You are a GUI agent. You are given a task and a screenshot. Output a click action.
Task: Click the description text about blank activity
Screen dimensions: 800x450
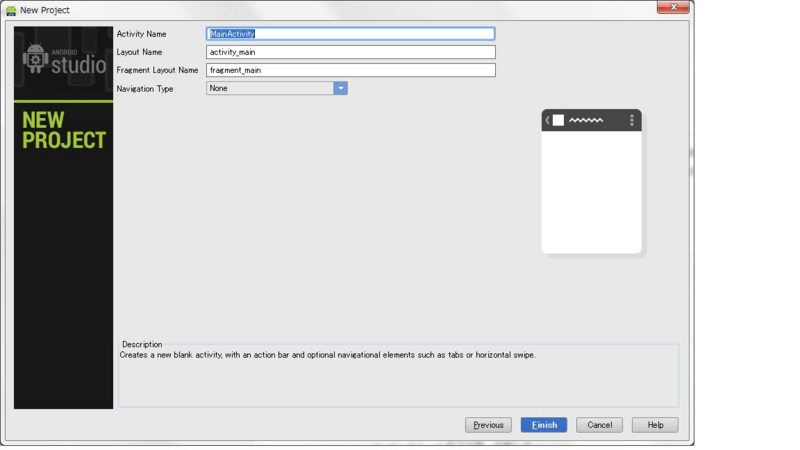(328, 355)
